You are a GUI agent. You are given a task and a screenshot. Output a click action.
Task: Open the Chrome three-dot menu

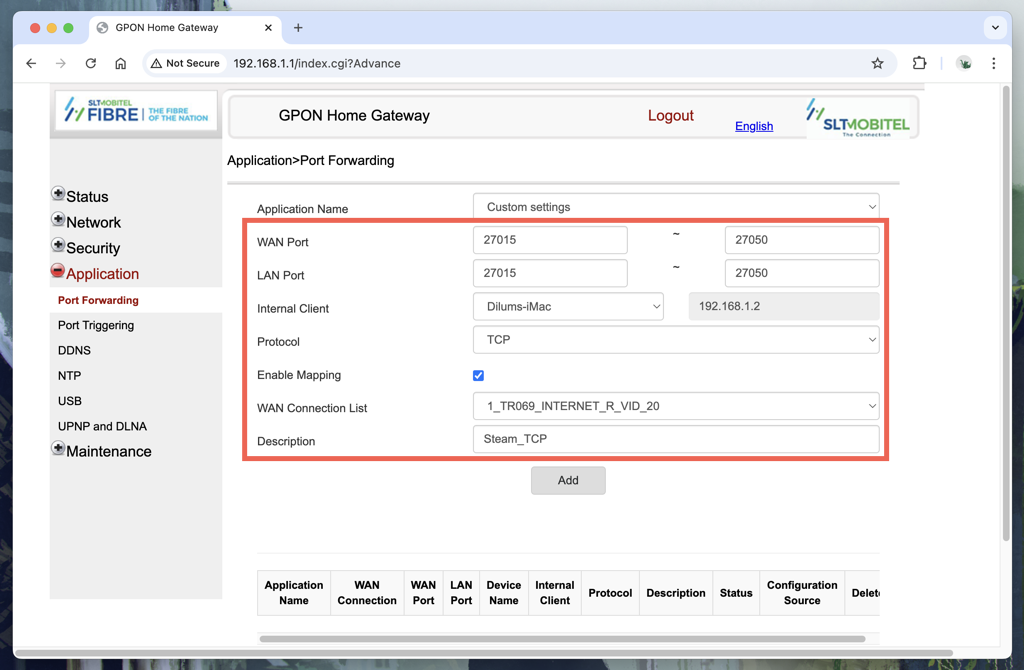[x=993, y=63]
